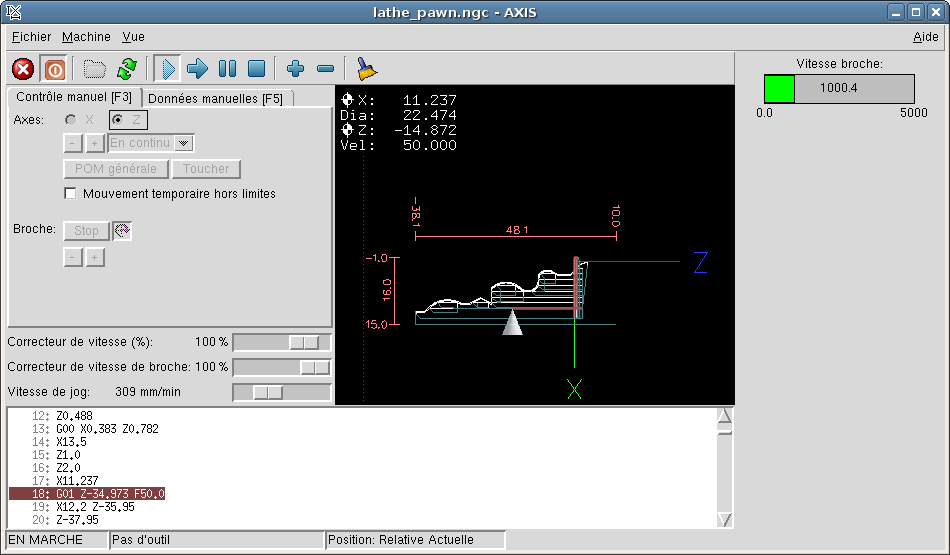
Task: Open the Fichier menu
Action: (31, 37)
